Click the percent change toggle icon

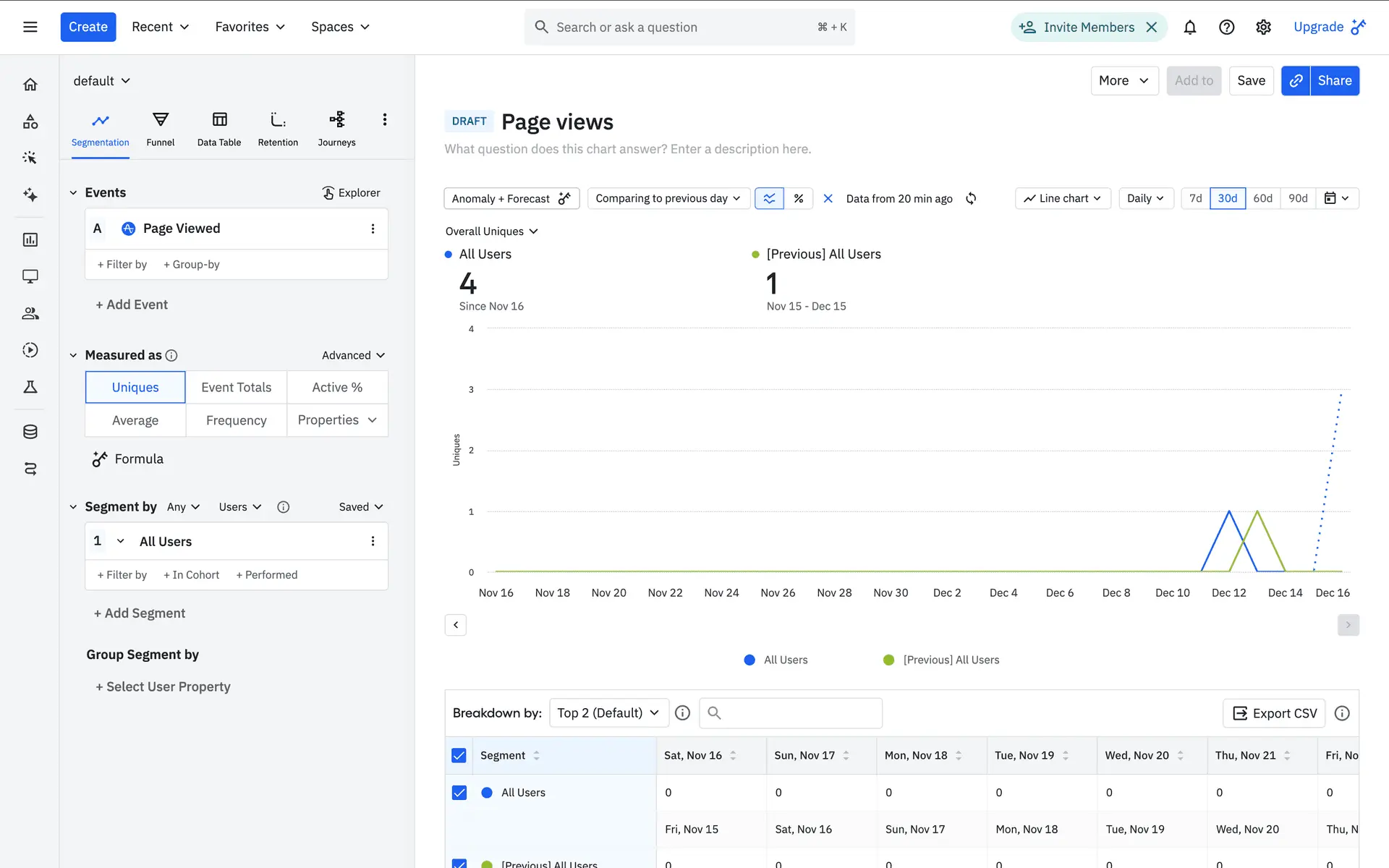(798, 198)
